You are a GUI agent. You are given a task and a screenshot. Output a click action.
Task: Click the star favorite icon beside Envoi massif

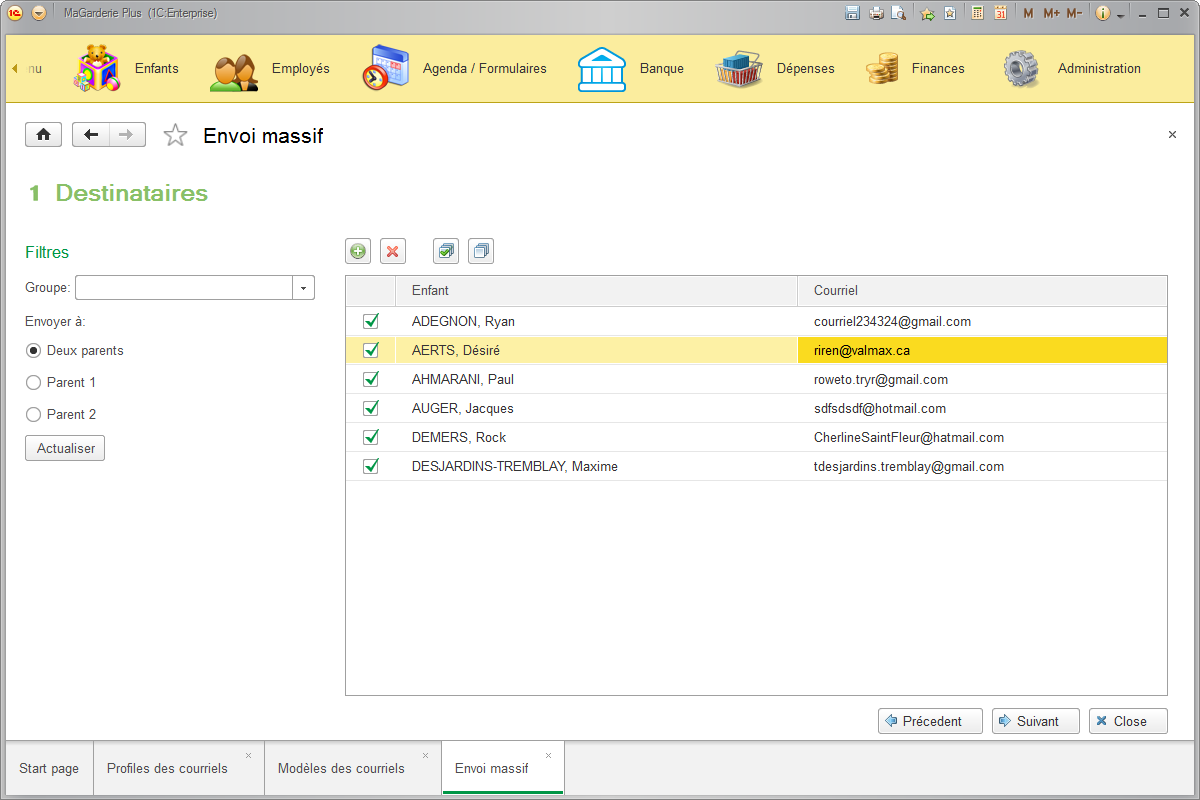175,135
